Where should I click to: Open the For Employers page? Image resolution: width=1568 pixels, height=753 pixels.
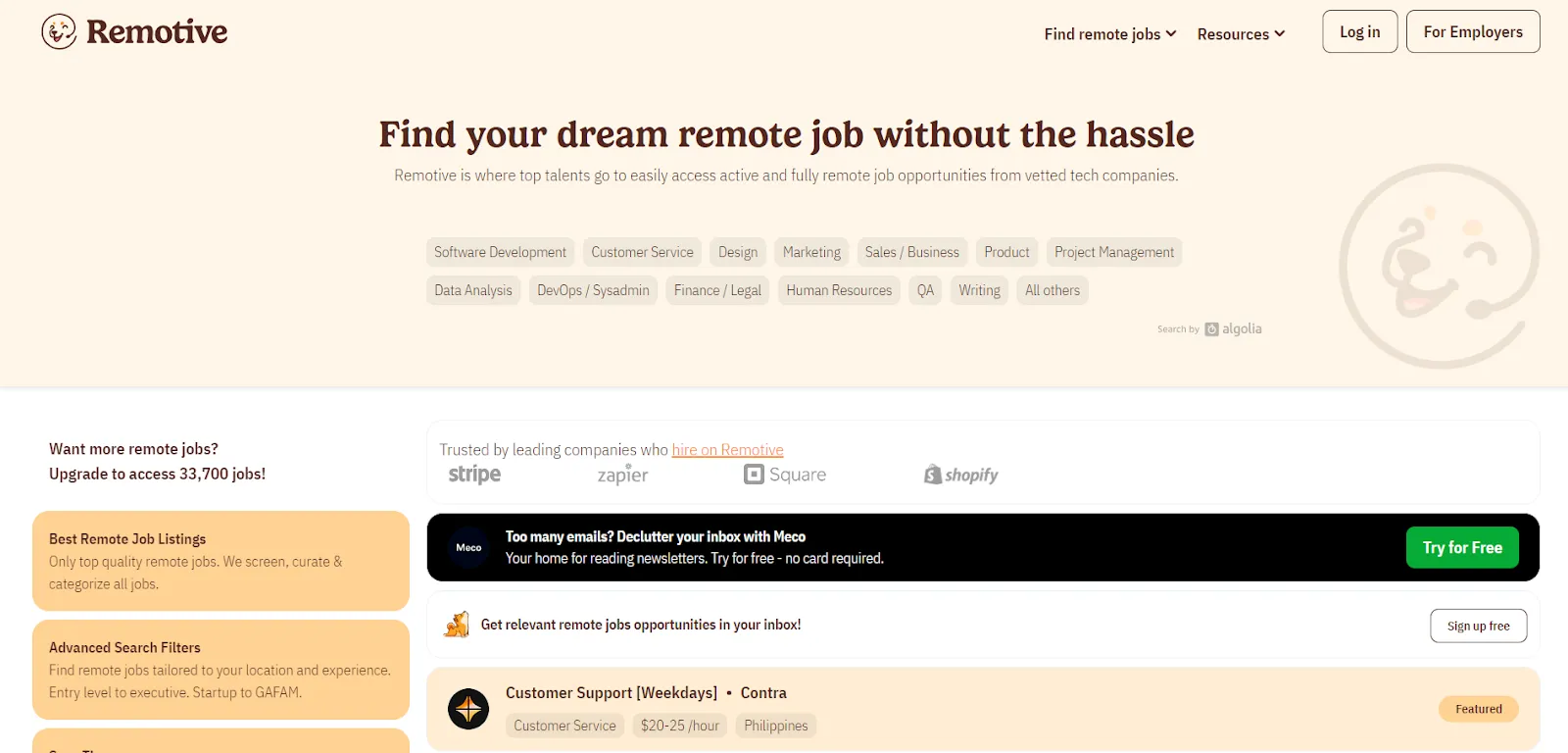point(1473,31)
